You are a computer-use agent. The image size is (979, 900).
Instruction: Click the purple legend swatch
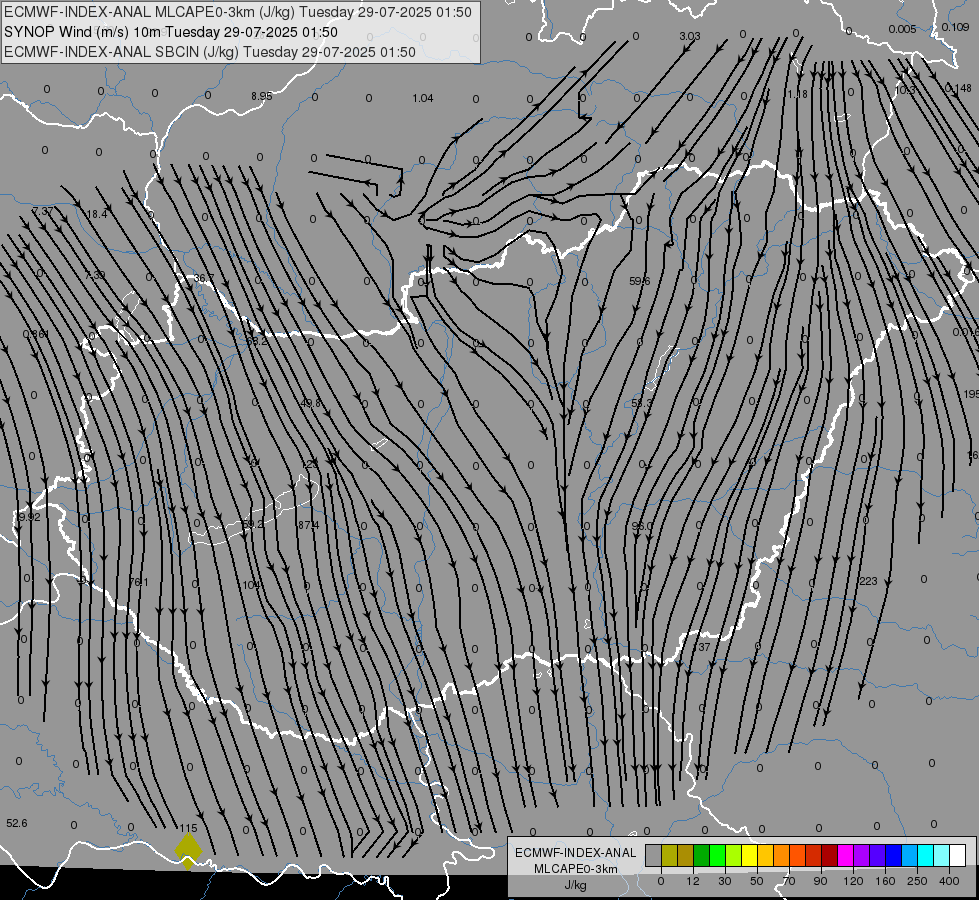862,855
